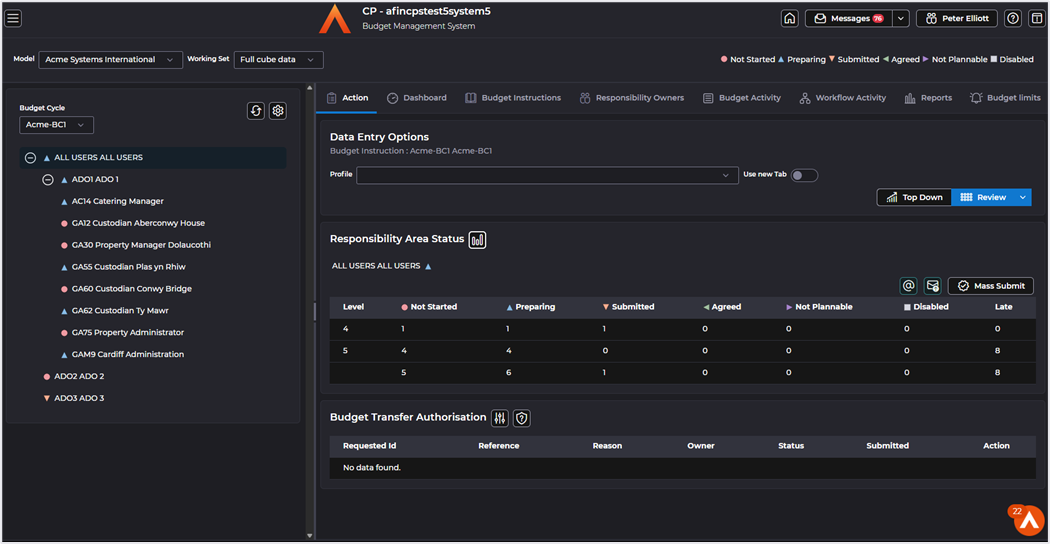Screen dimensions: 1050x544
Task: Expand the Profile combo box
Action: 547,175
